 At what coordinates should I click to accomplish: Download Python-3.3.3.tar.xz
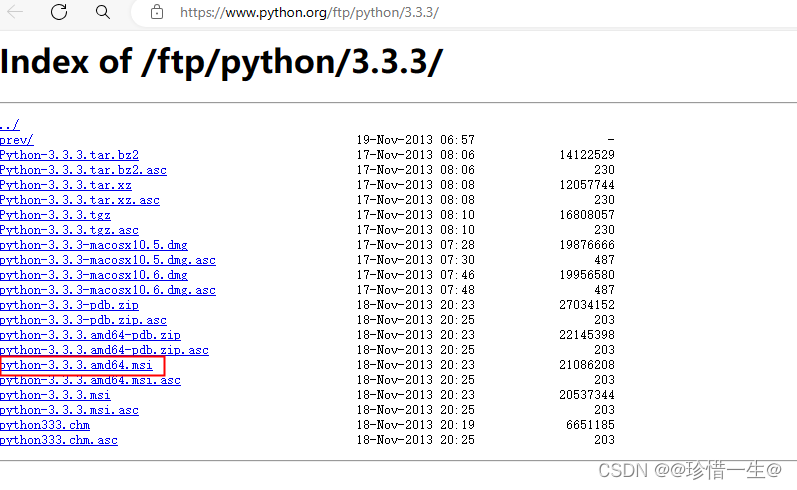66,185
